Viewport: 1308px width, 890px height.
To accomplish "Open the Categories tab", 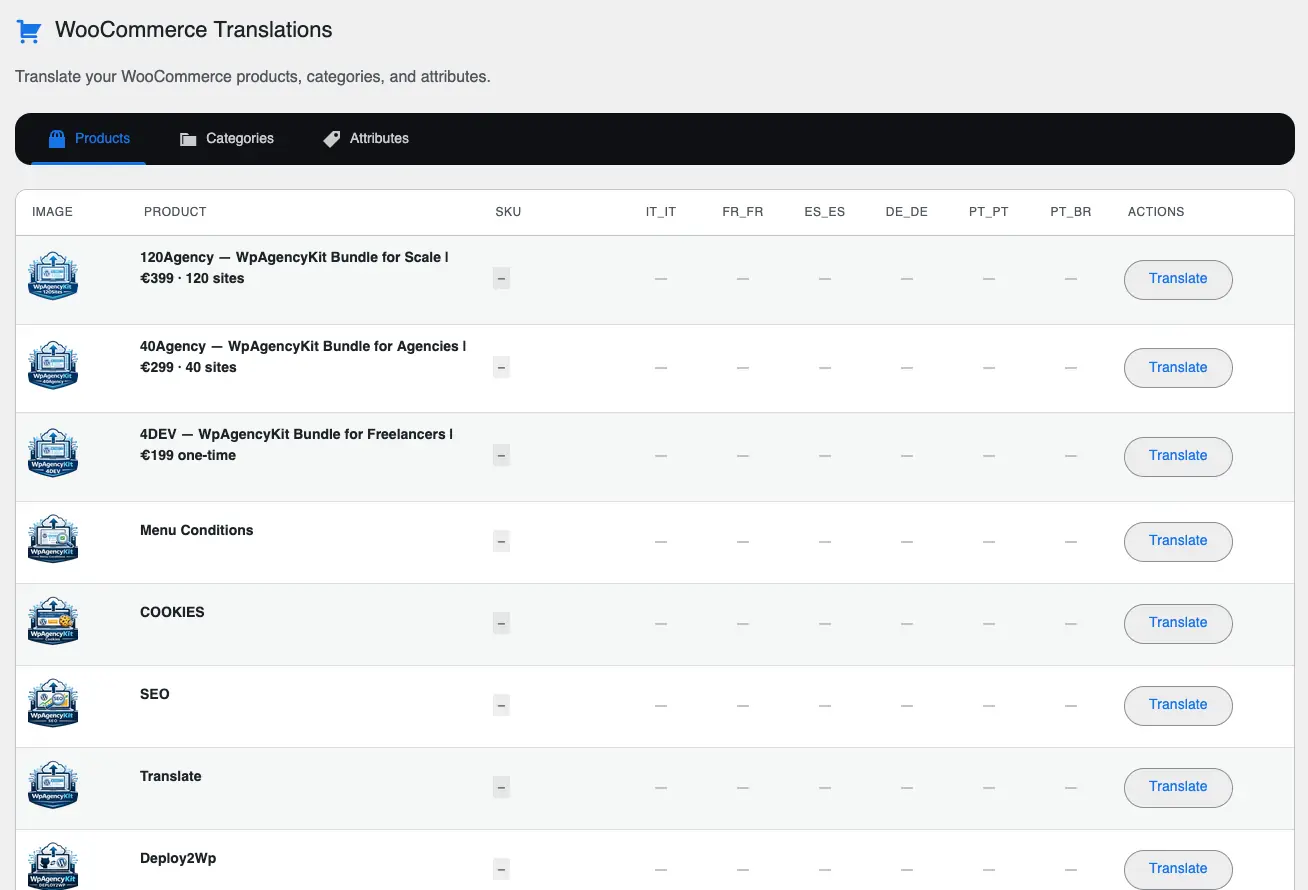I will point(227,138).
